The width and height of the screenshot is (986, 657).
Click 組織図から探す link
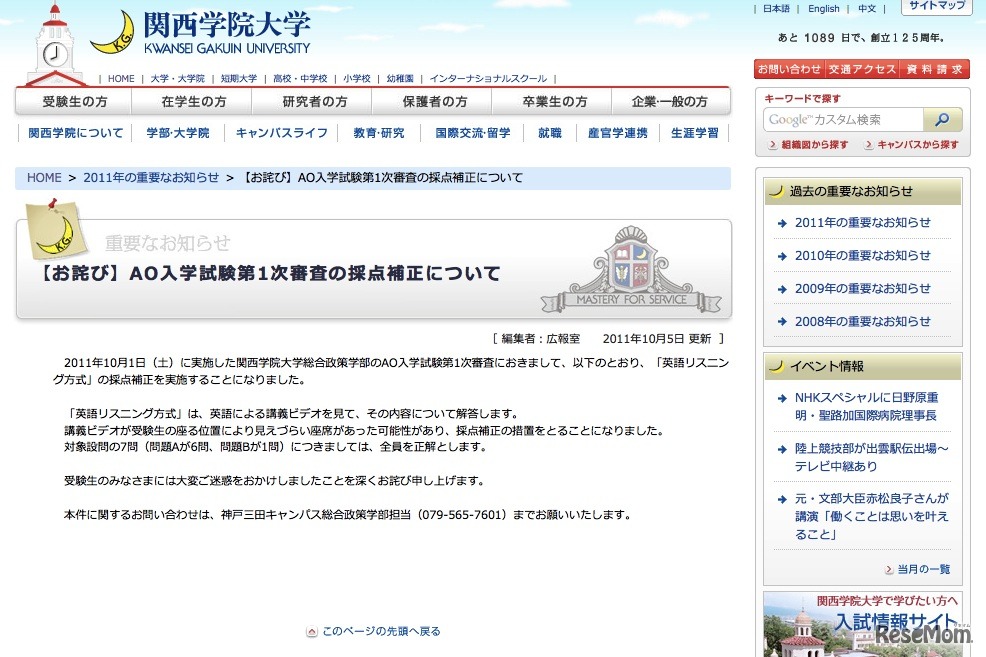(x=814, y=145)
